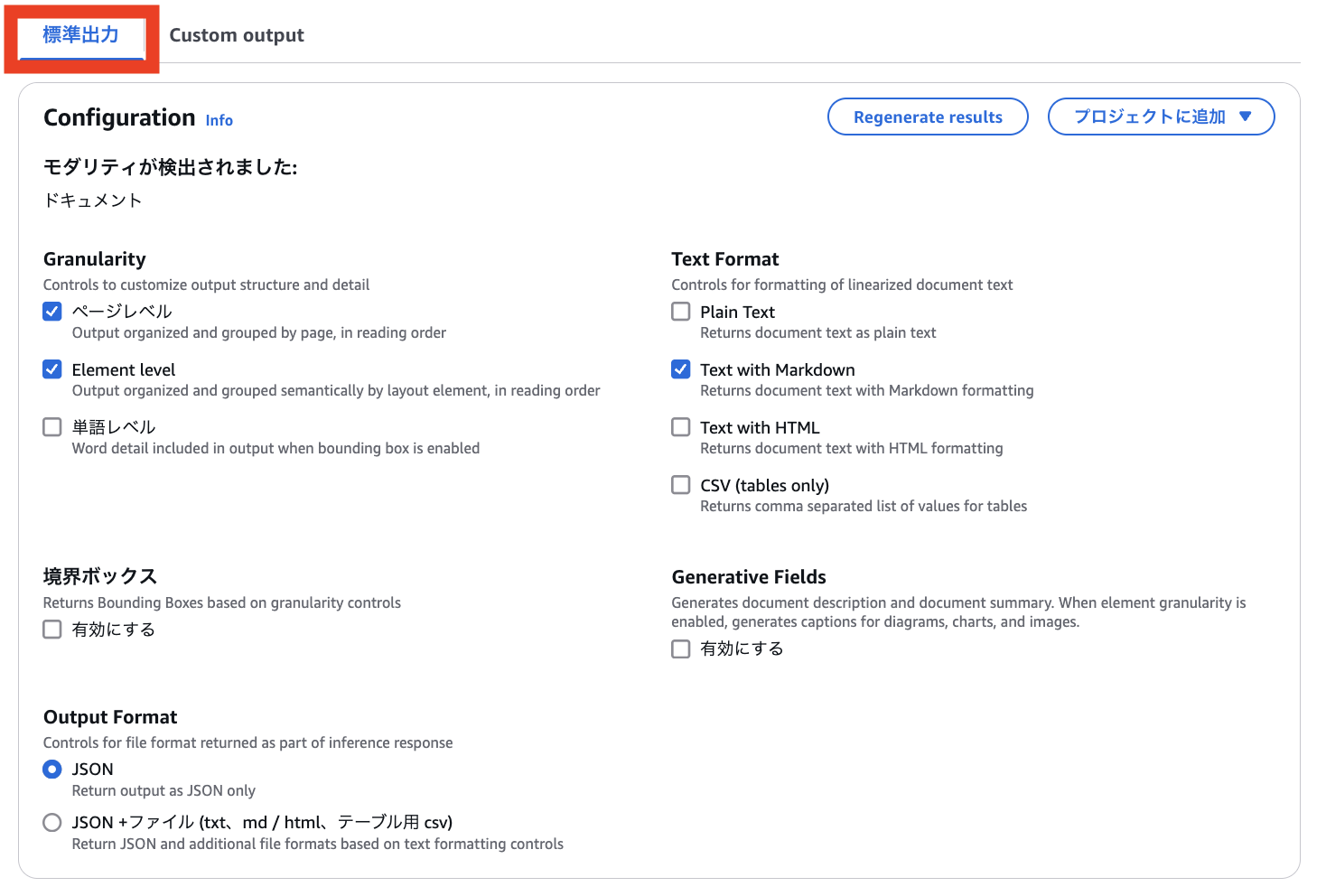The height and width of the screenshot is (896, 1326).
Task: Click the Text with Markdown label
Action: (x=777, y=369)
